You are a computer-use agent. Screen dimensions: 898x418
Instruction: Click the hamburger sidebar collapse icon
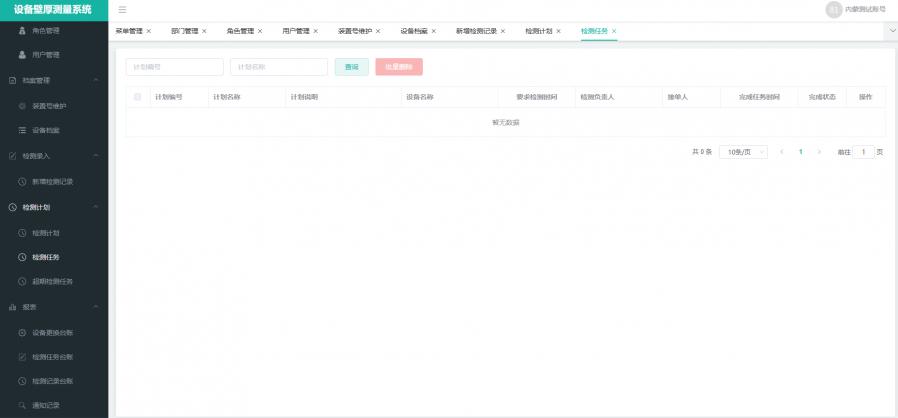click(x=122, y=9)
